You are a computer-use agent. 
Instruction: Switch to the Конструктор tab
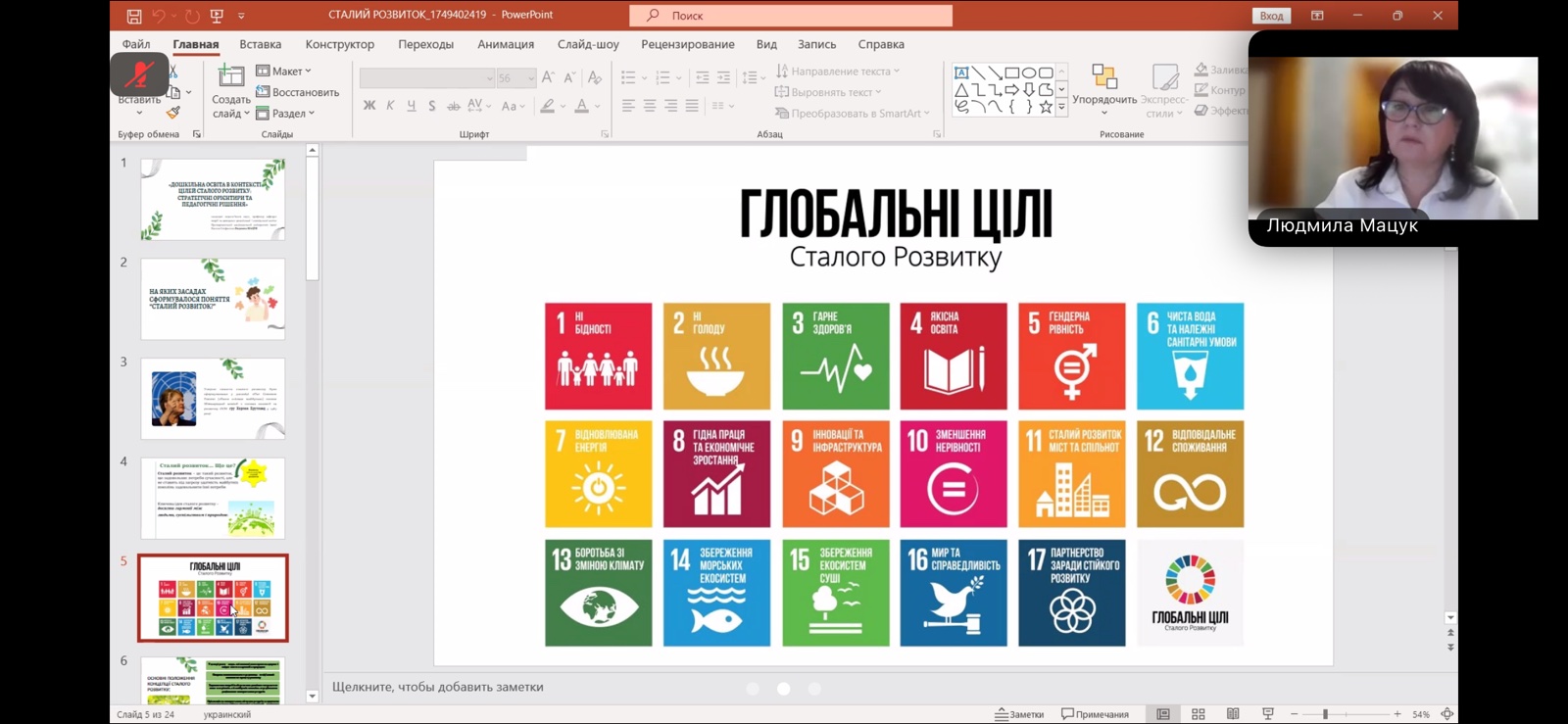pos(340,44)
